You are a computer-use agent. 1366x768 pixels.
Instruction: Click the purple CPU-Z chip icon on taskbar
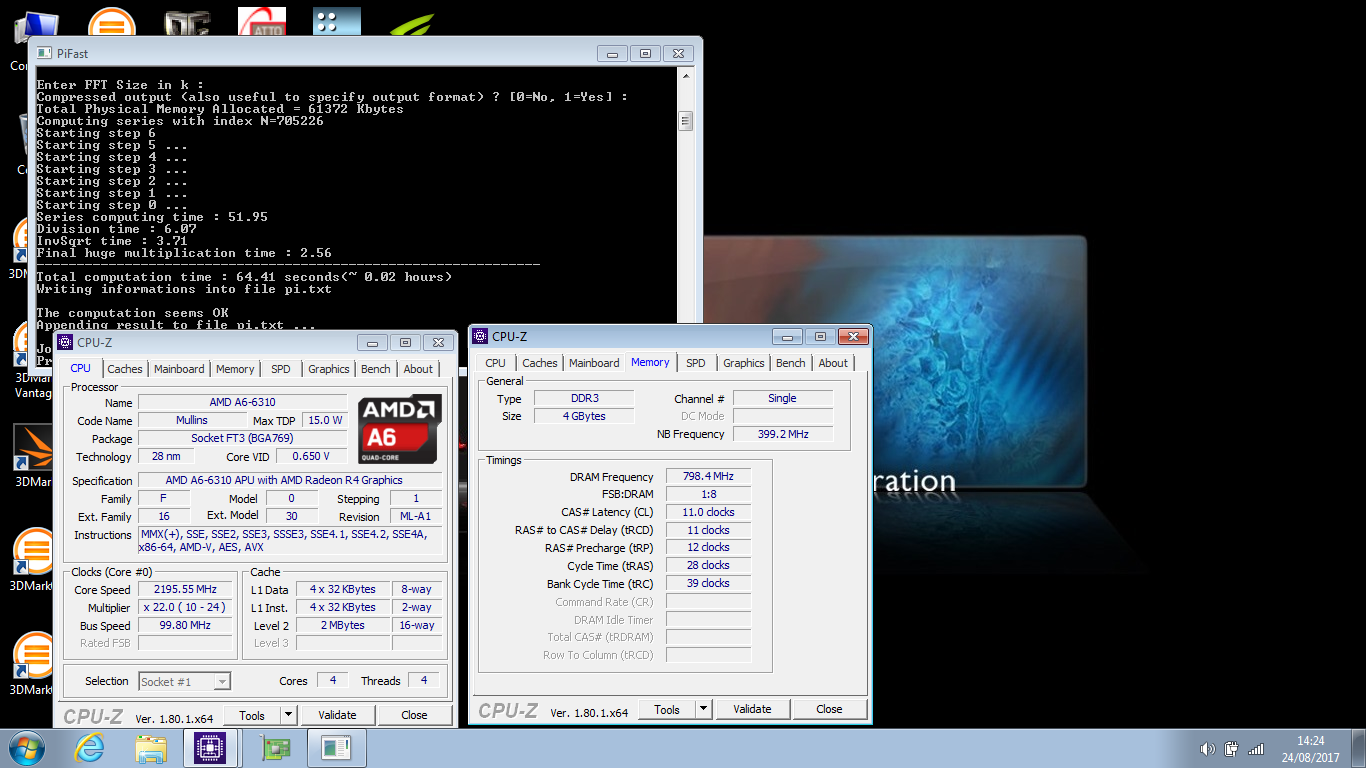coord(211,747)
